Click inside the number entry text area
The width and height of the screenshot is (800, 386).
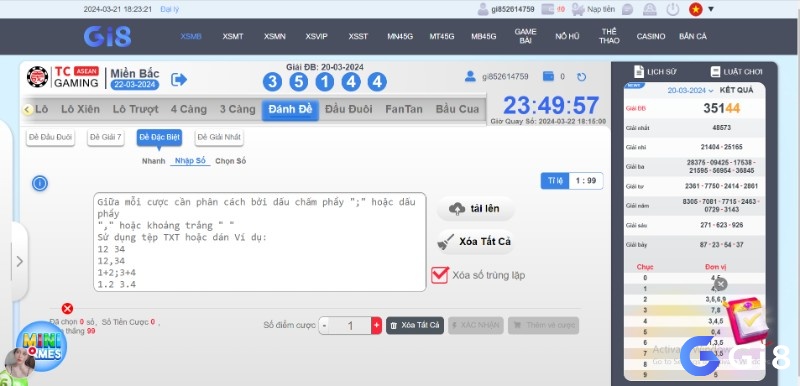[x=260, y=242]
